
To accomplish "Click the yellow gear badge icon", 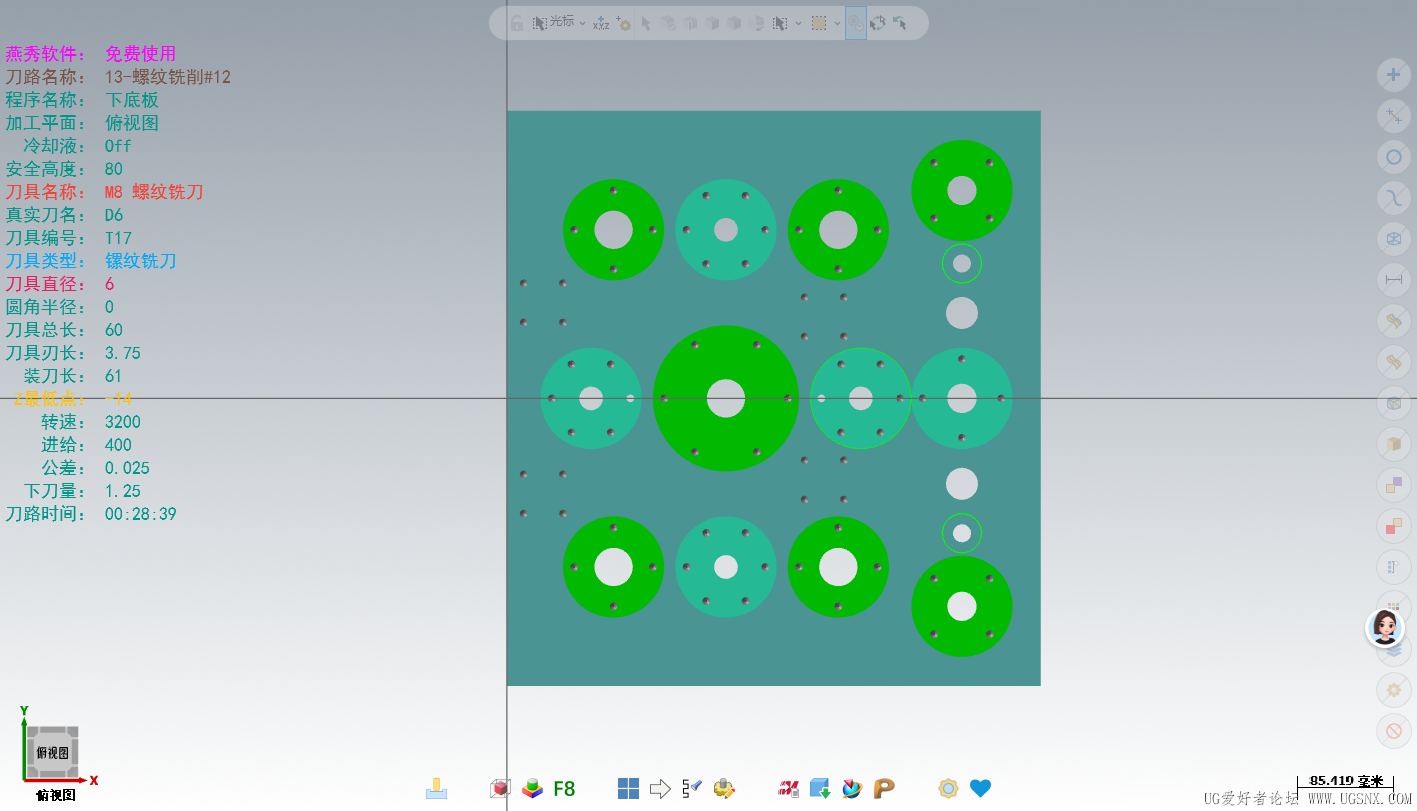I will [x=948, y=789].
